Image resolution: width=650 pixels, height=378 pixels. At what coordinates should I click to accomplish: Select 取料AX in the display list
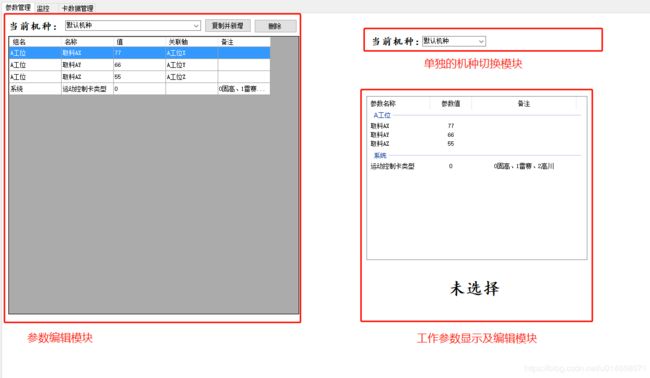380,126
